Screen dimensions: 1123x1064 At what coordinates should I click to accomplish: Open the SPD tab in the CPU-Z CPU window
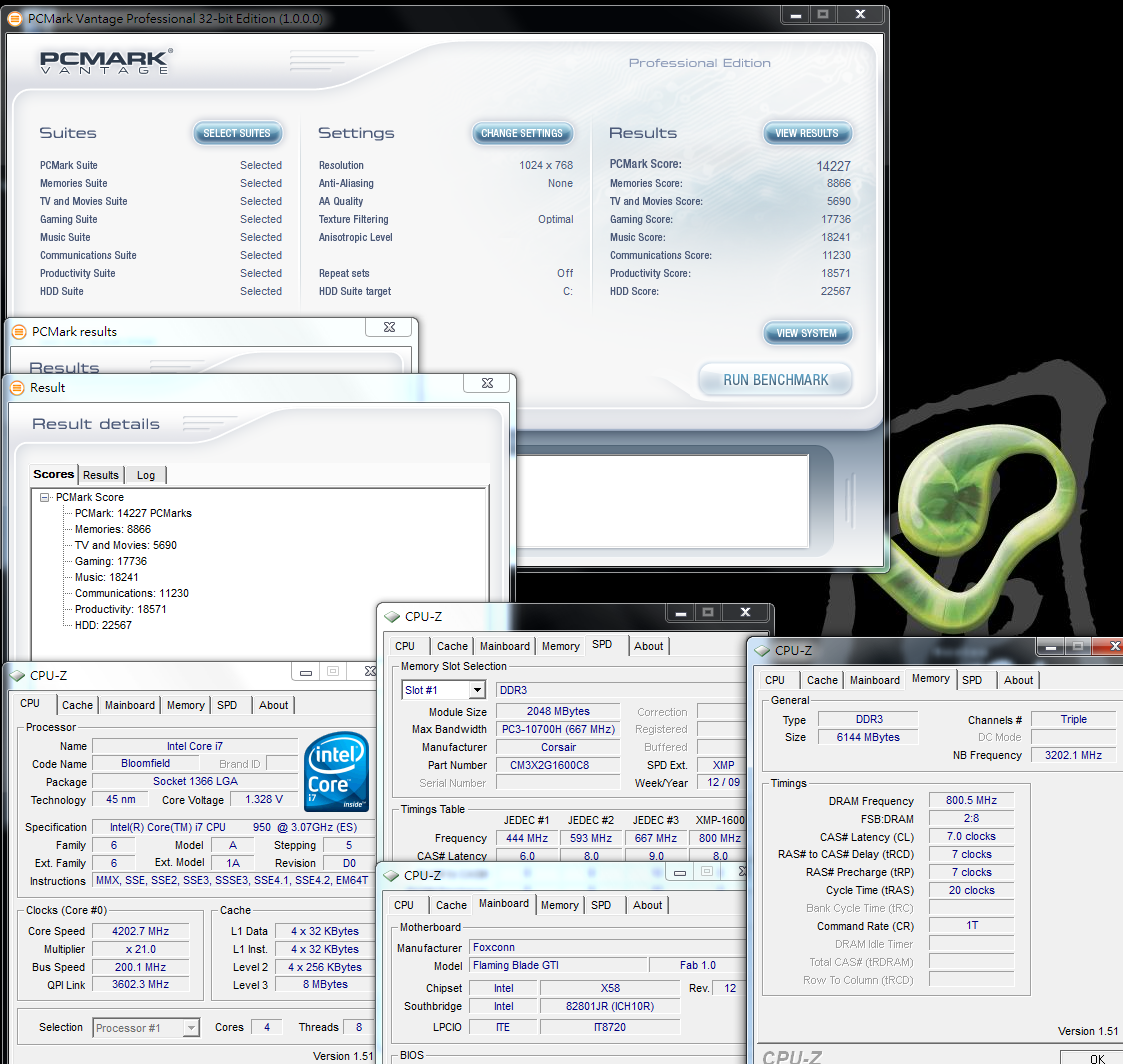(x=227, y=705)
